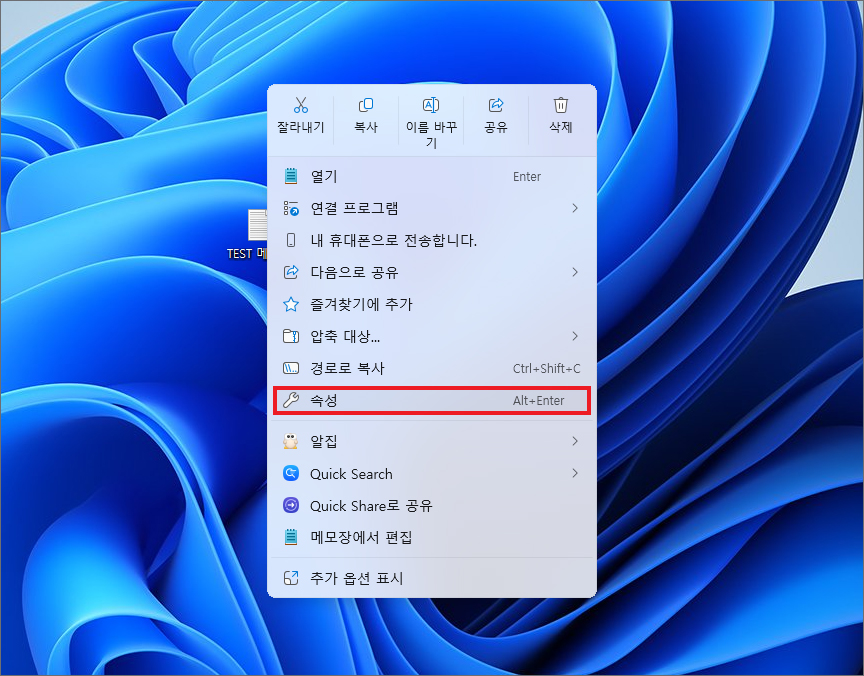The width and height of the screenshot is (864, 676).
Task: Click the TEST file name label
Action: [x=247, y=253]
